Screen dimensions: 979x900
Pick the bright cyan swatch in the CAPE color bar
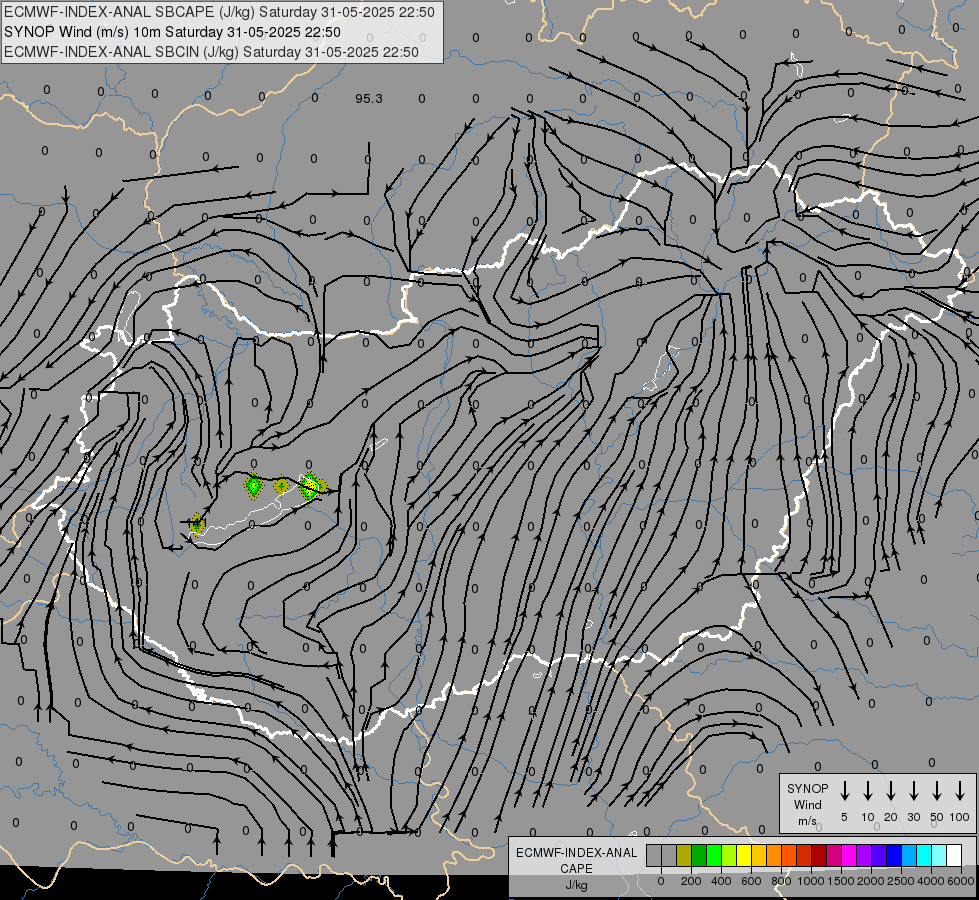tap(925, 855)
